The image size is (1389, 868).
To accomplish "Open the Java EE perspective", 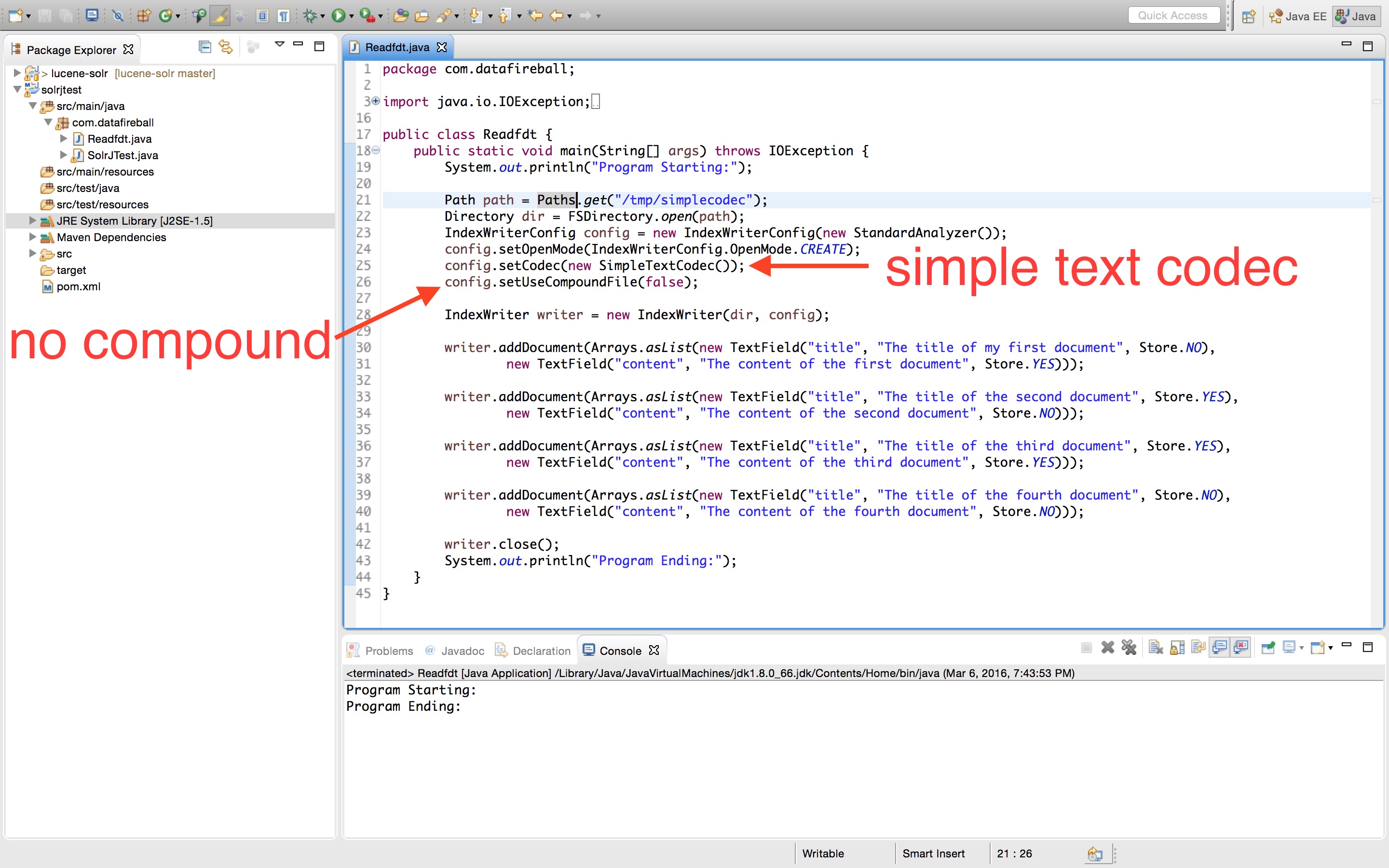I will [x=1298, y=15].
